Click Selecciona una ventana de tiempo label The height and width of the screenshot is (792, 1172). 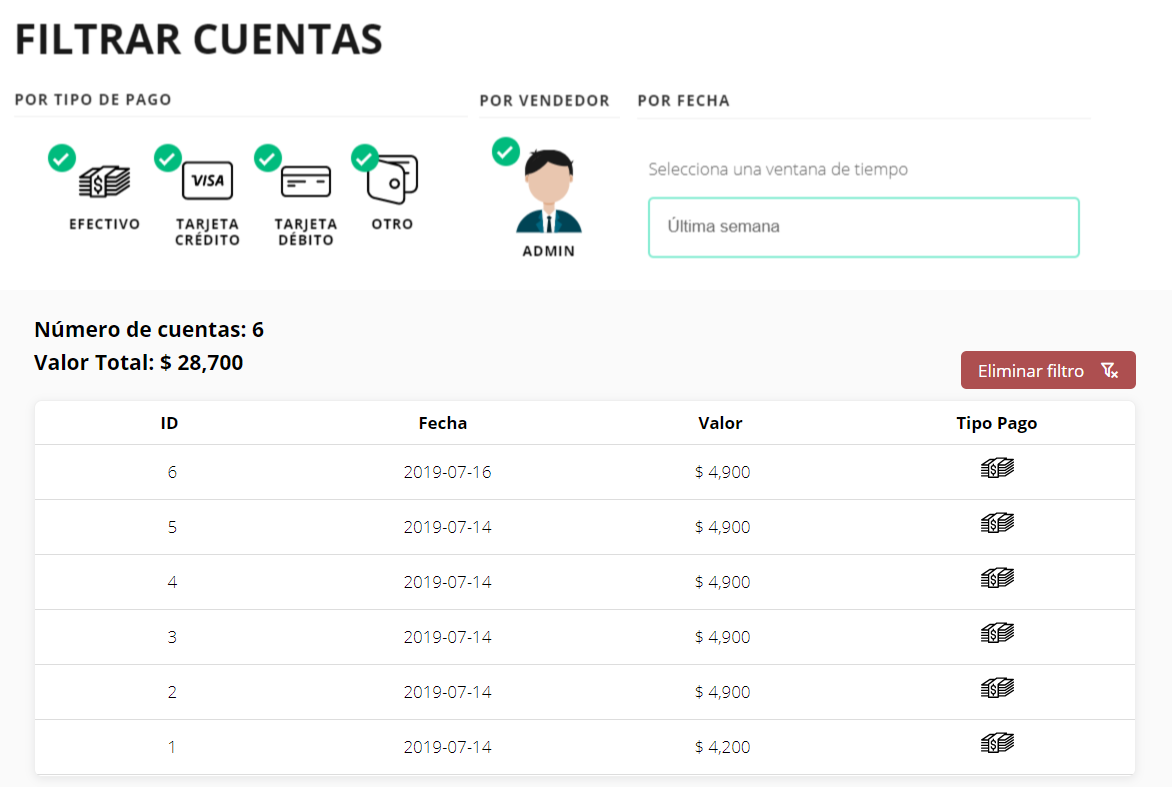pyautogui.click(x=778, y=170)
